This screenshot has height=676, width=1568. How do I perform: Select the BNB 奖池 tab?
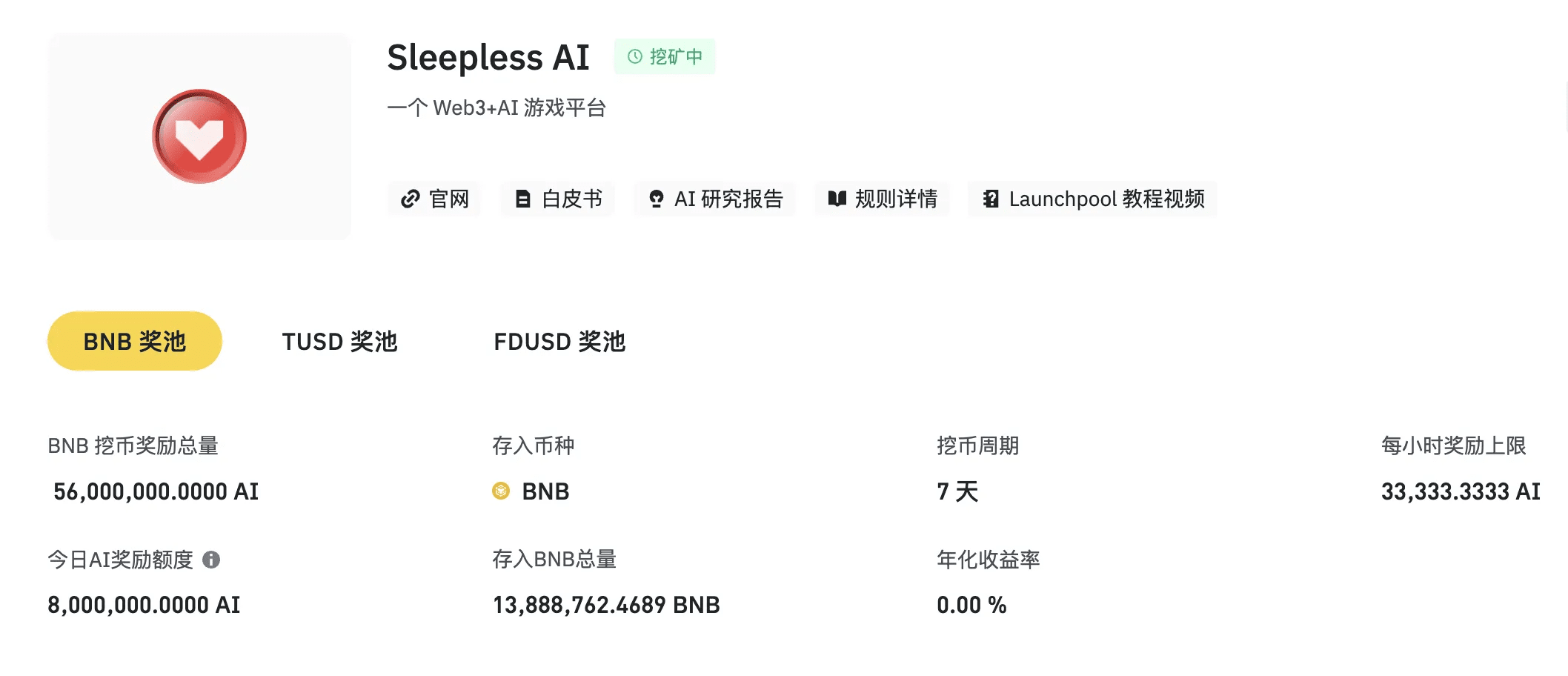pyautogui.click(x=133, y=341)
